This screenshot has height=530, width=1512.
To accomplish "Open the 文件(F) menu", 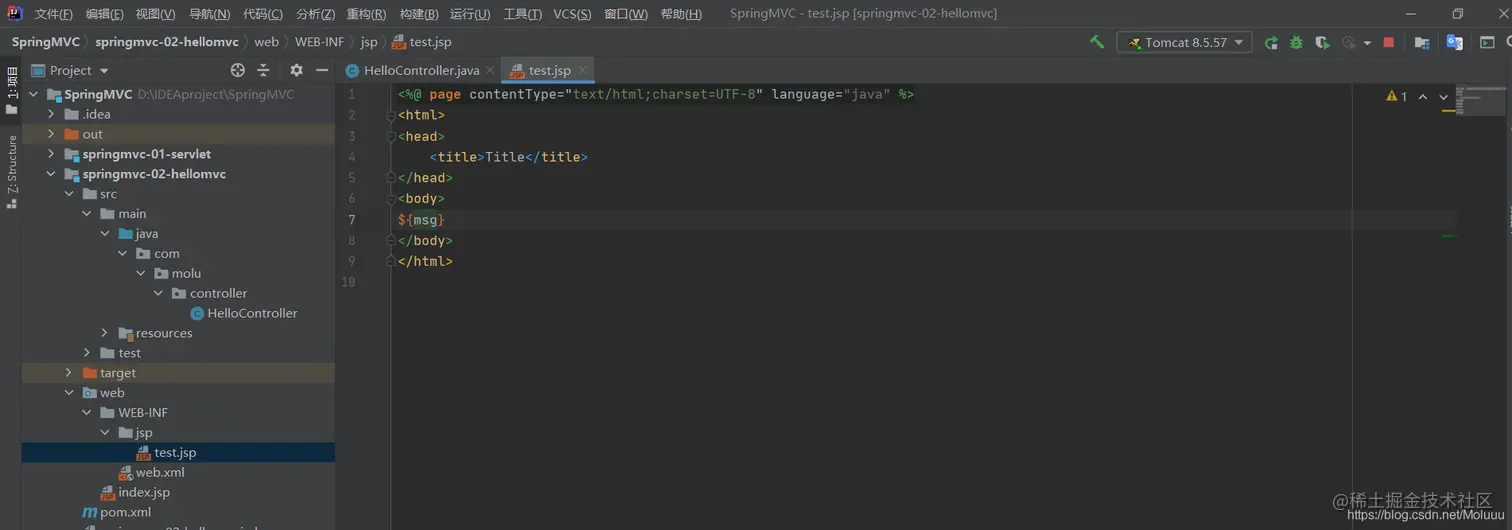I will tap(53, 14).
